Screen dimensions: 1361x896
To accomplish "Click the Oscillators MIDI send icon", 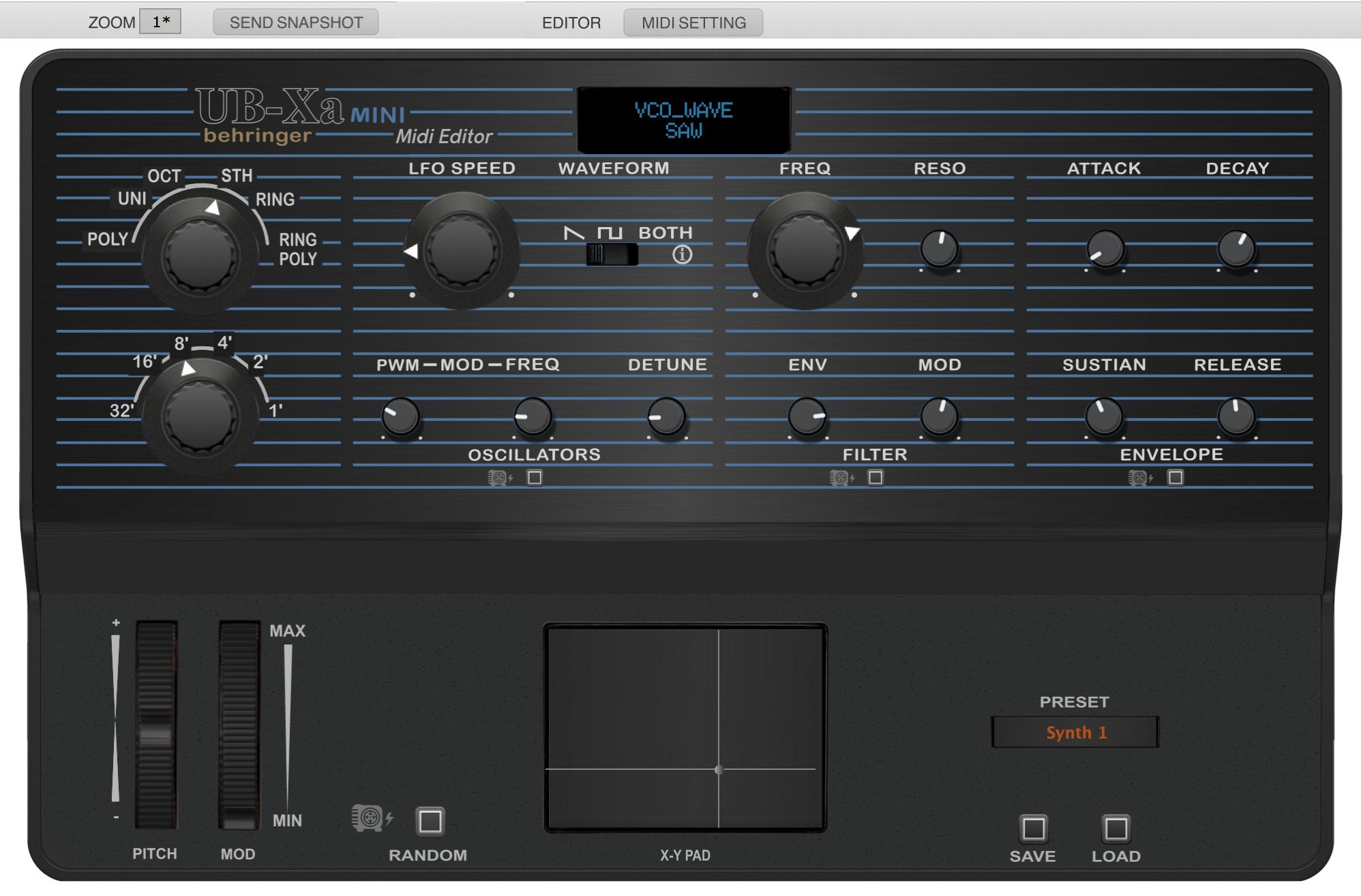I will point(500,478).
